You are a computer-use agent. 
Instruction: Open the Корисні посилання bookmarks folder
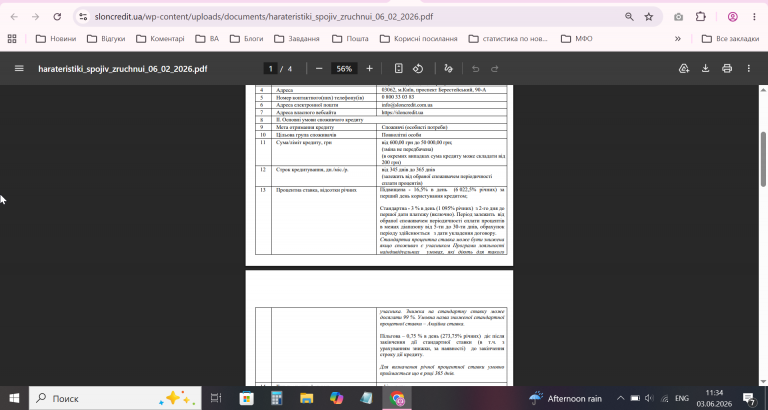tap(418, 39)
